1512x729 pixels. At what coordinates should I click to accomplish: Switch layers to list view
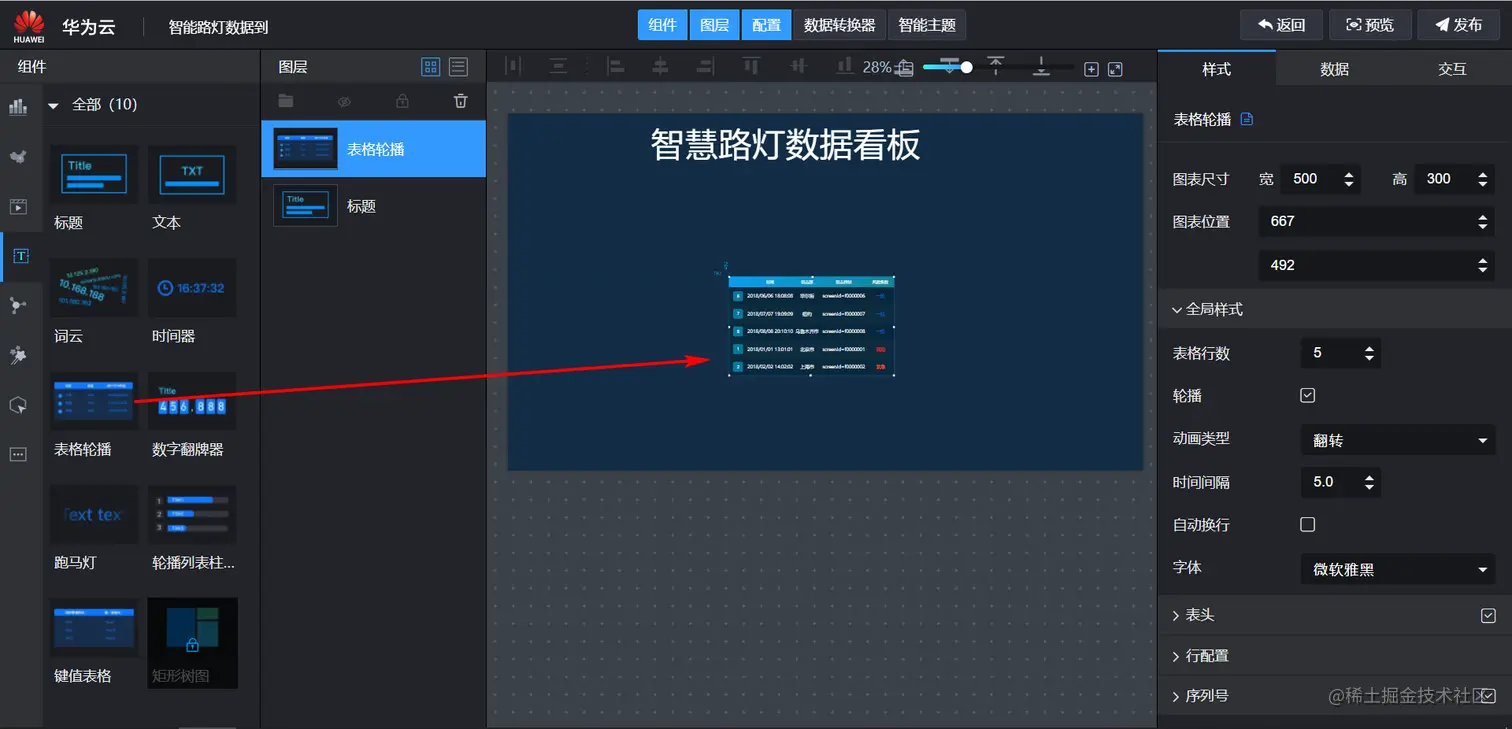(x=458, y=67)
